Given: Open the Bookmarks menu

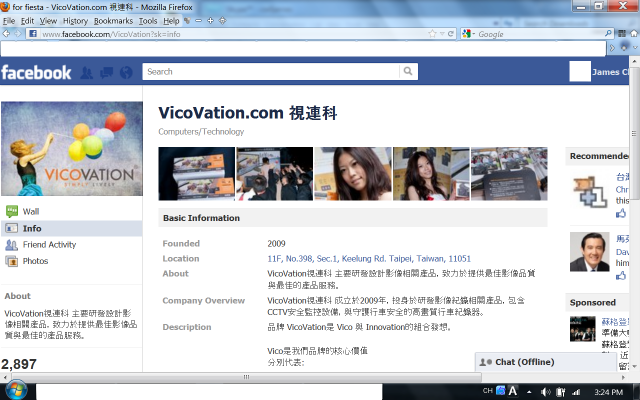Looking at the screenshot, I should coord(113,21).
